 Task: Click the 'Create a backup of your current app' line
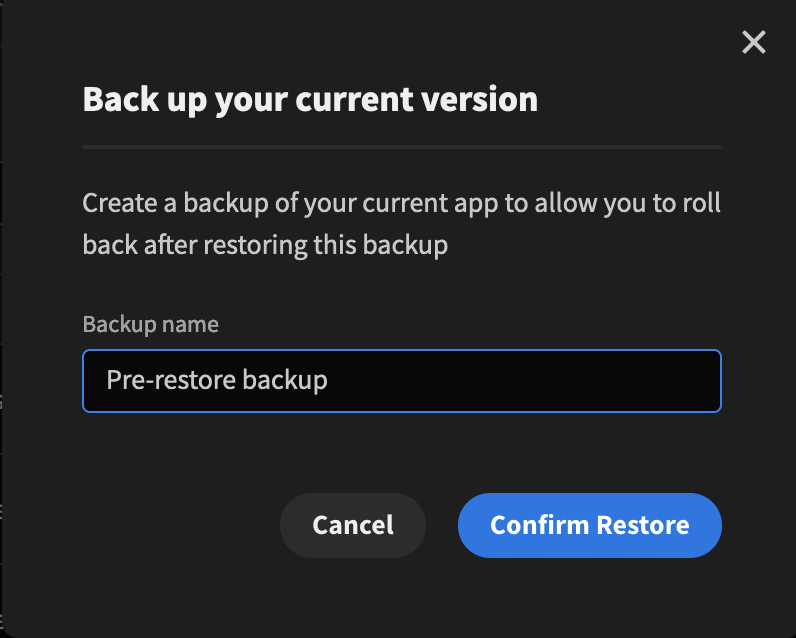(x=290, y=204)
